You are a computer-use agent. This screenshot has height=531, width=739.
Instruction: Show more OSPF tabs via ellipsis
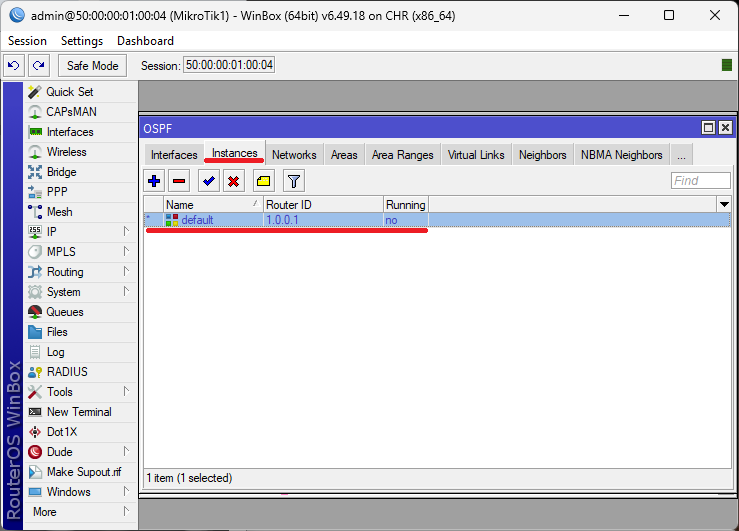[681, 155]
